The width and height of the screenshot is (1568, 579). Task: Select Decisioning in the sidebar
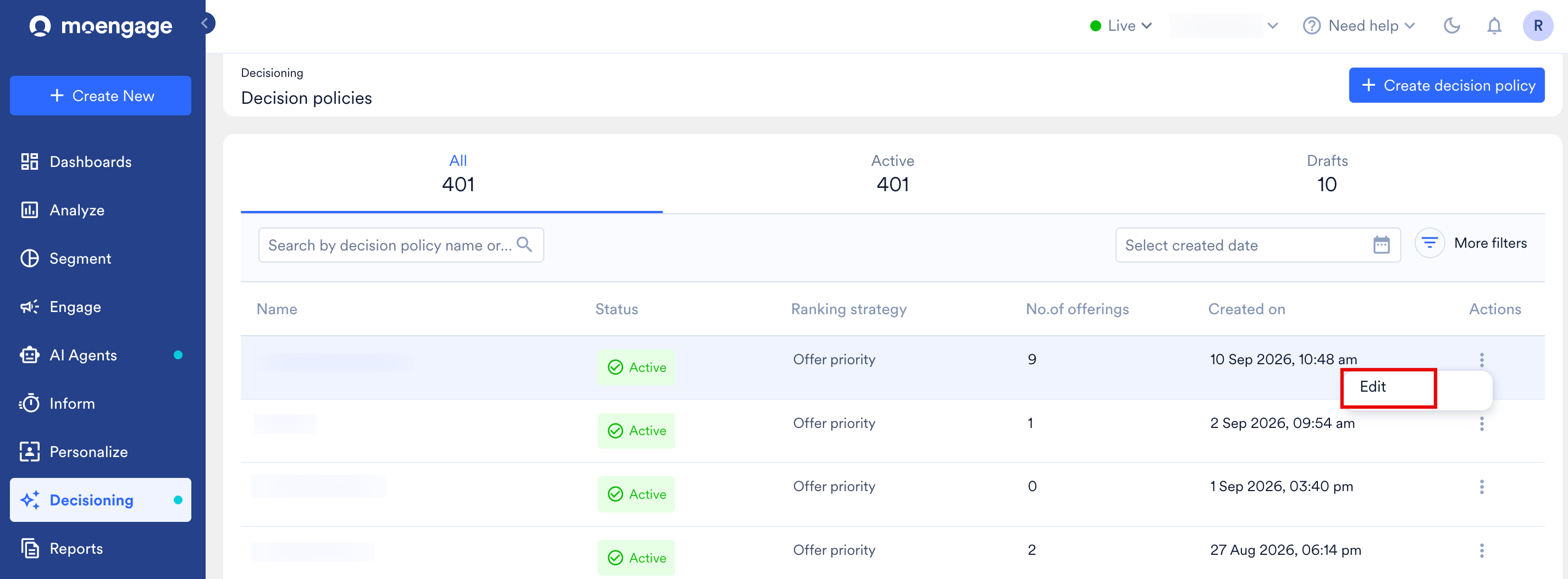click(101, 500)
